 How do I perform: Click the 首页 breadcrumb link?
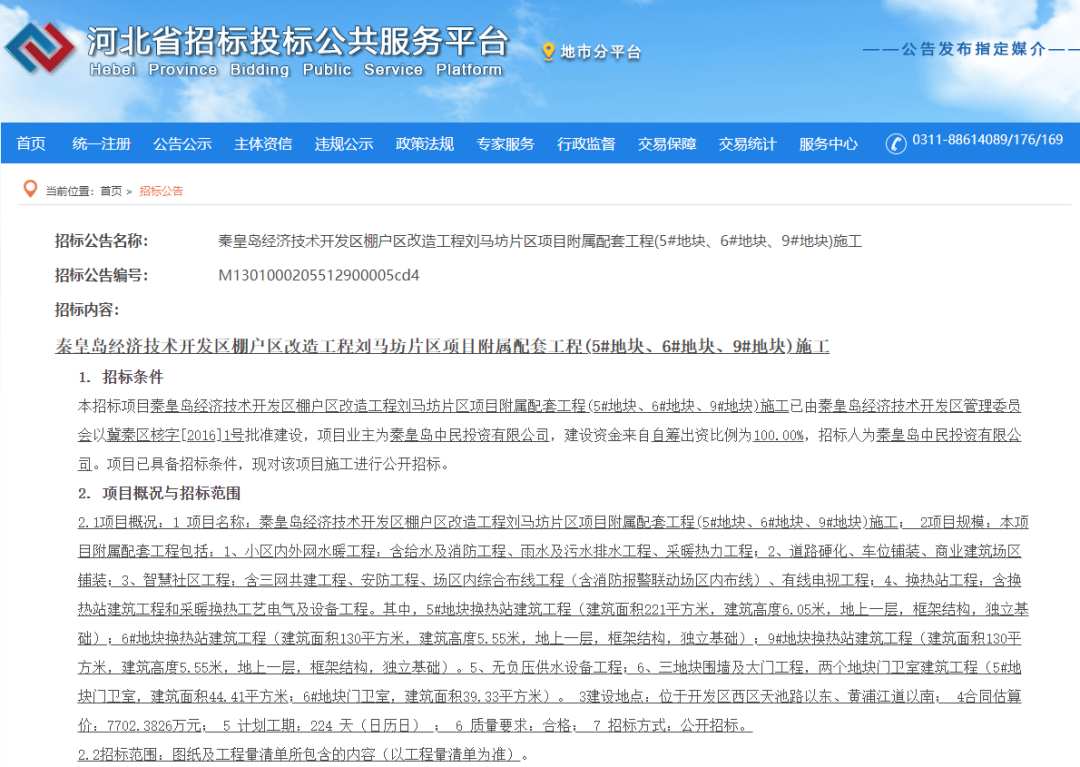pyautogui.click(x=111, y=191)
